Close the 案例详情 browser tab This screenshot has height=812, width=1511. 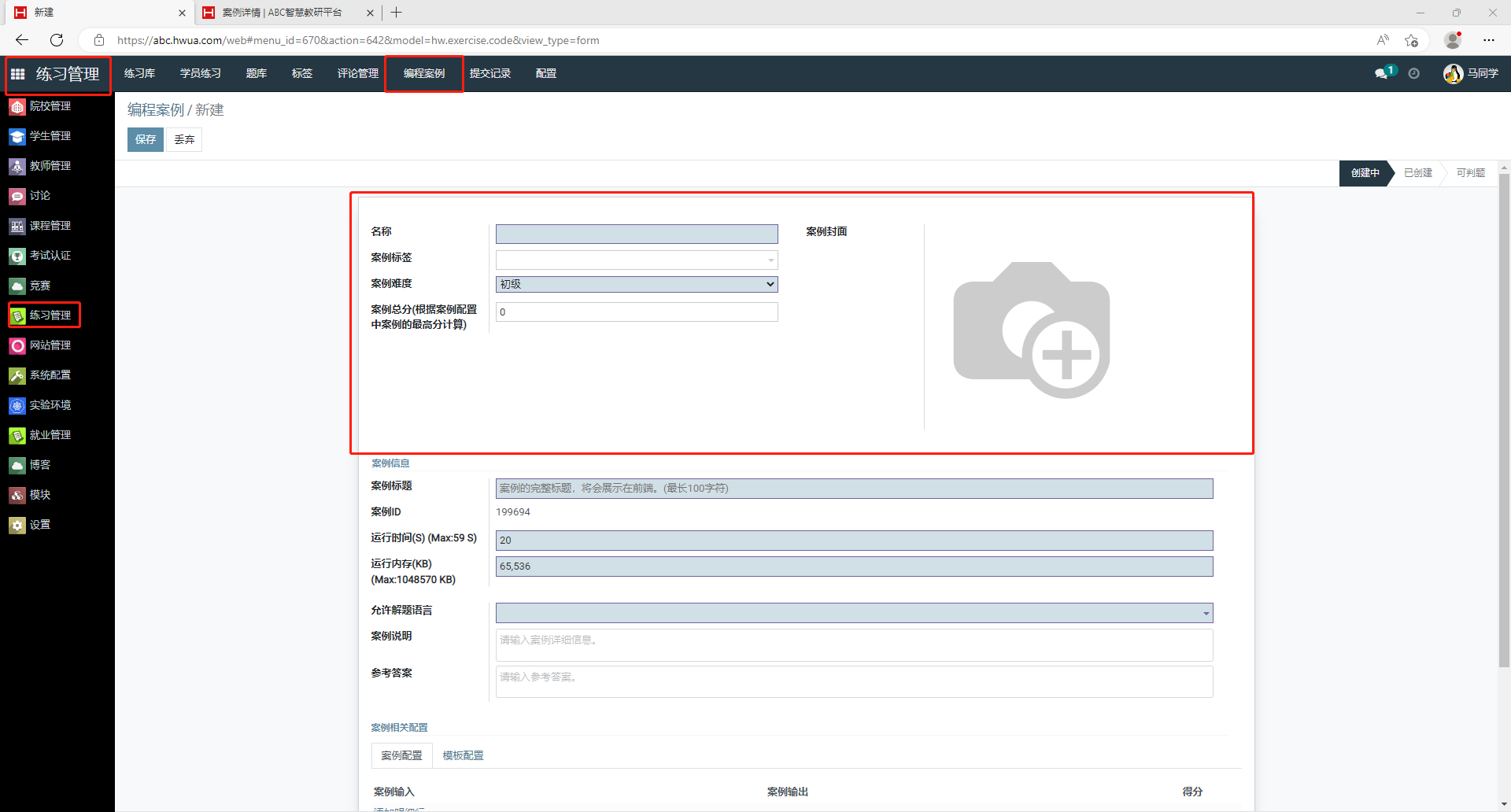[370, 13]
